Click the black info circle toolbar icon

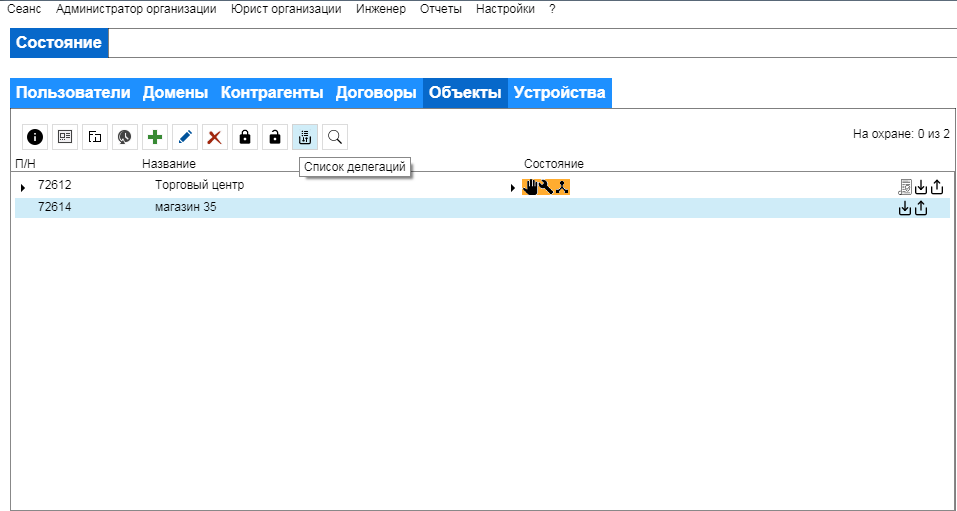[35, 137]
